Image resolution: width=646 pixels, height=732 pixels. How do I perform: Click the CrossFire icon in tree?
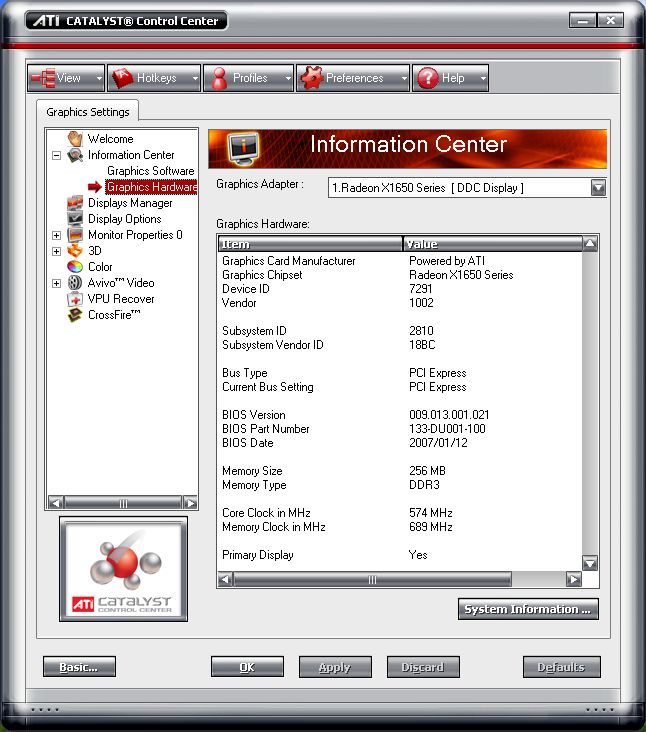pos(75,315)
